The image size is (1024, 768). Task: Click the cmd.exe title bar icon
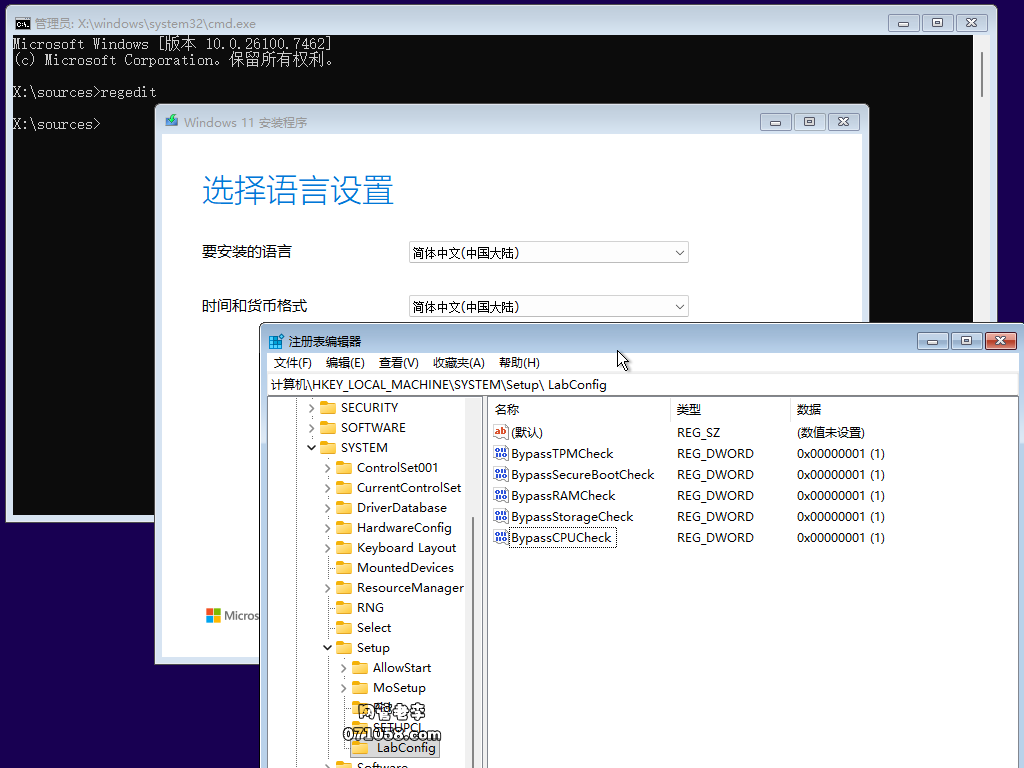[x=22, y=23]
